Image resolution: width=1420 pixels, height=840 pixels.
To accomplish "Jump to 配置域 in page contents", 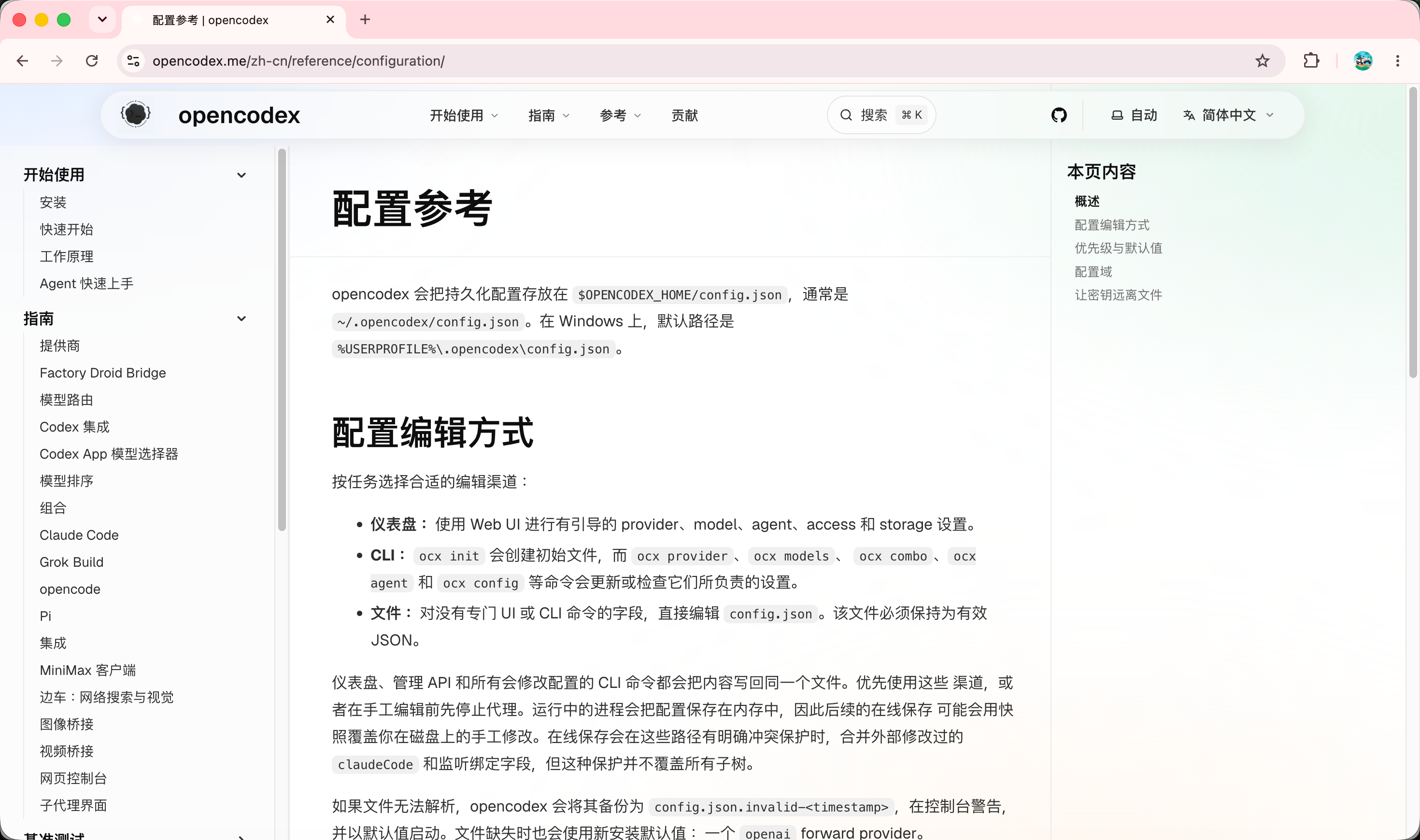I will (1093, 272).
